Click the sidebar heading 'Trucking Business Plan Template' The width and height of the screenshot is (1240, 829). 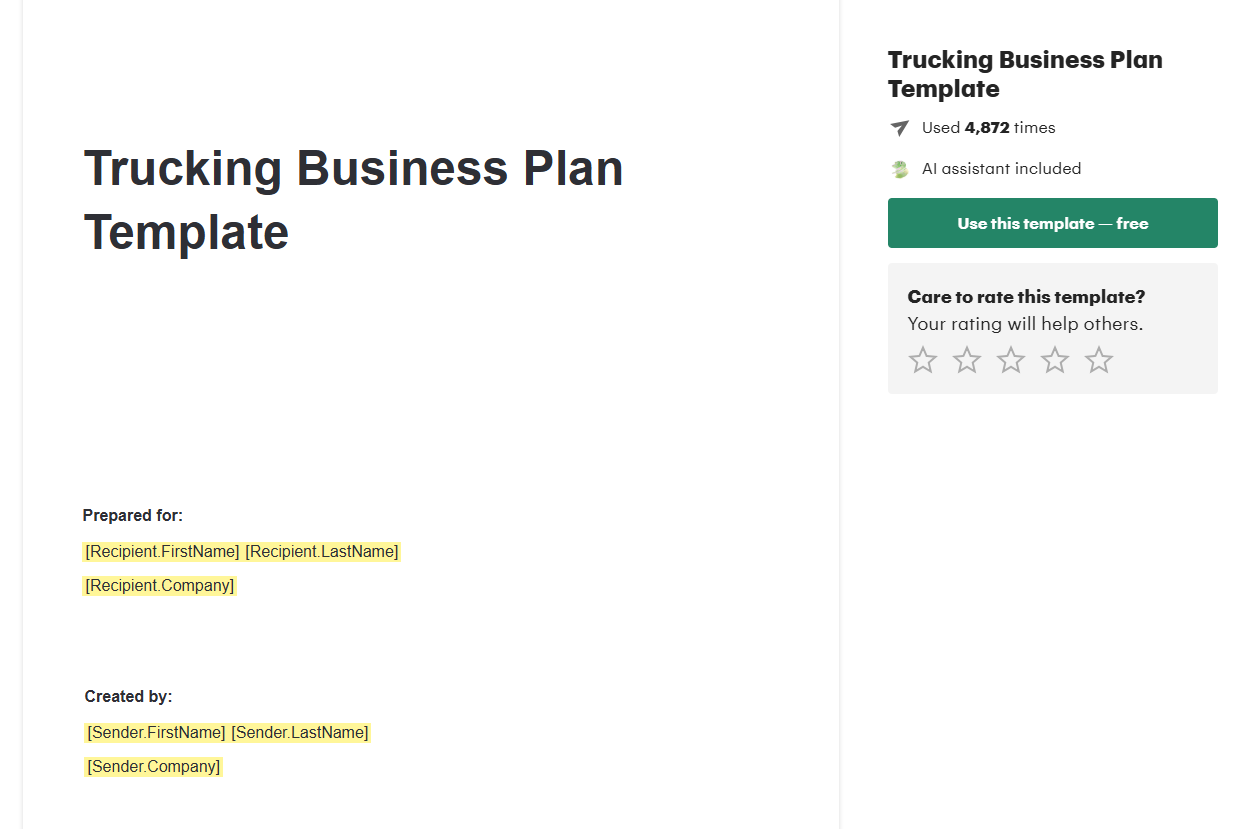(1025, 74)
